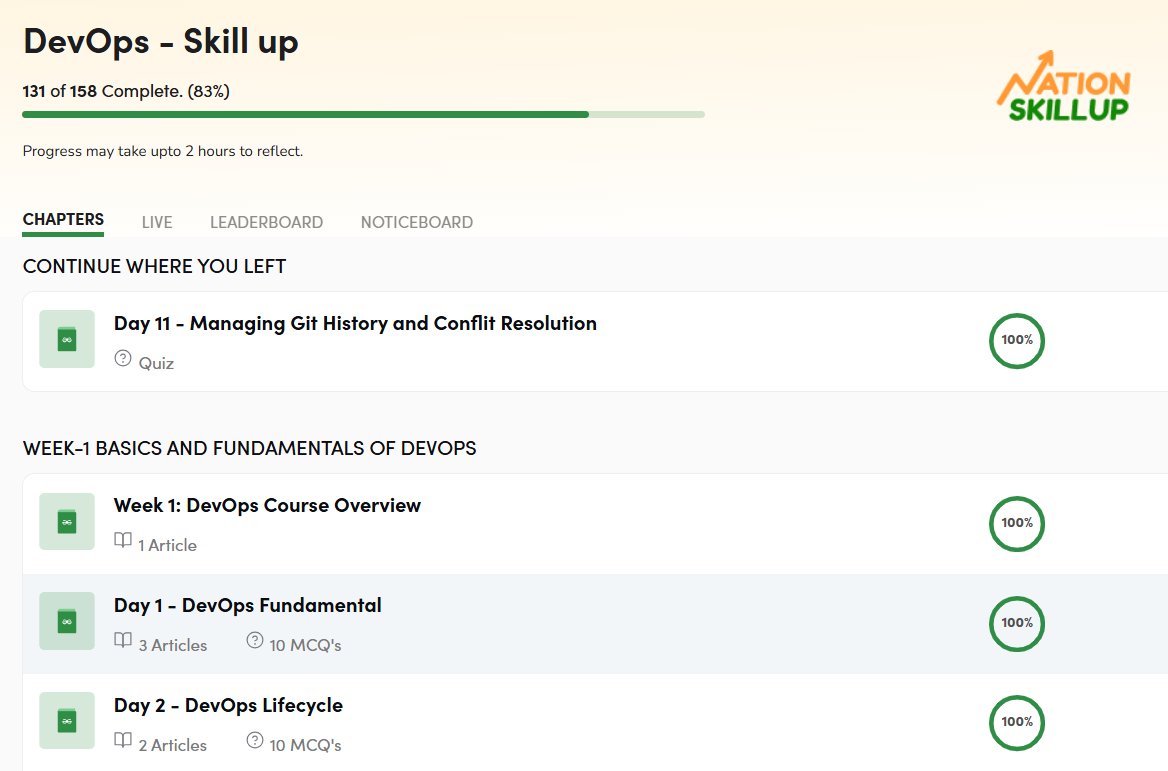This screenshot has width=1168, height=771.
Task: Open the Day 2 DevOps Lifecycle book icon
Action: coord(67,720)
